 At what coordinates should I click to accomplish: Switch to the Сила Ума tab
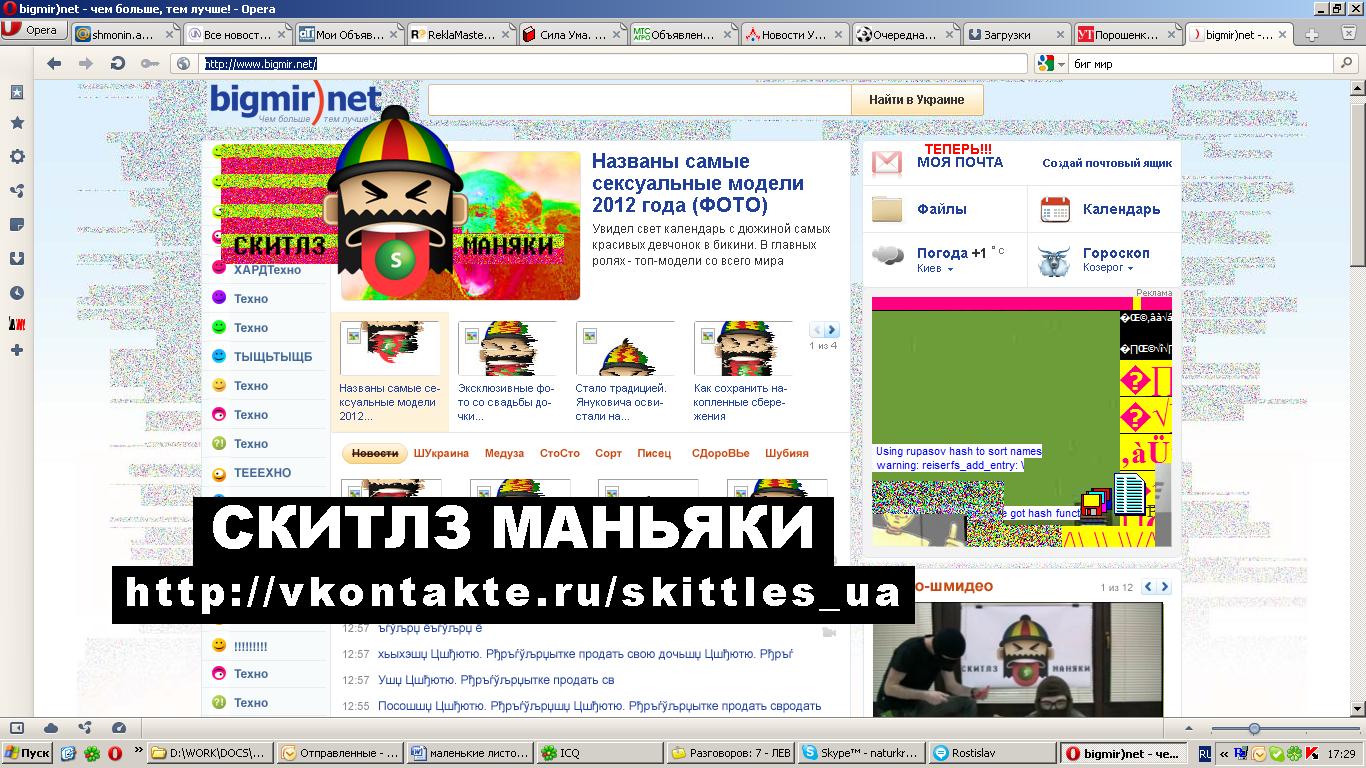tap(573, 35)
